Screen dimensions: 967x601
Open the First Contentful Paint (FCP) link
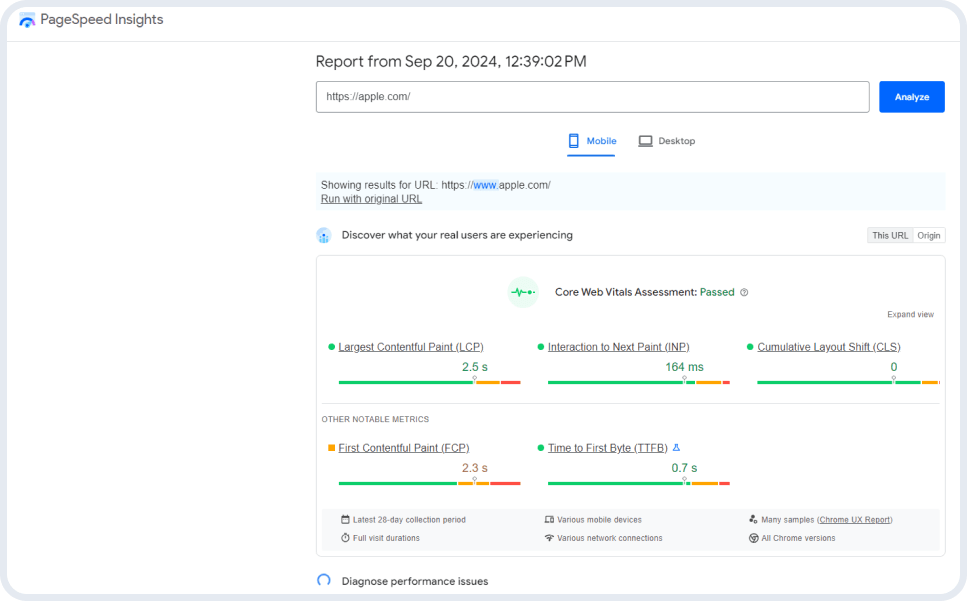(x=404, y=448)
